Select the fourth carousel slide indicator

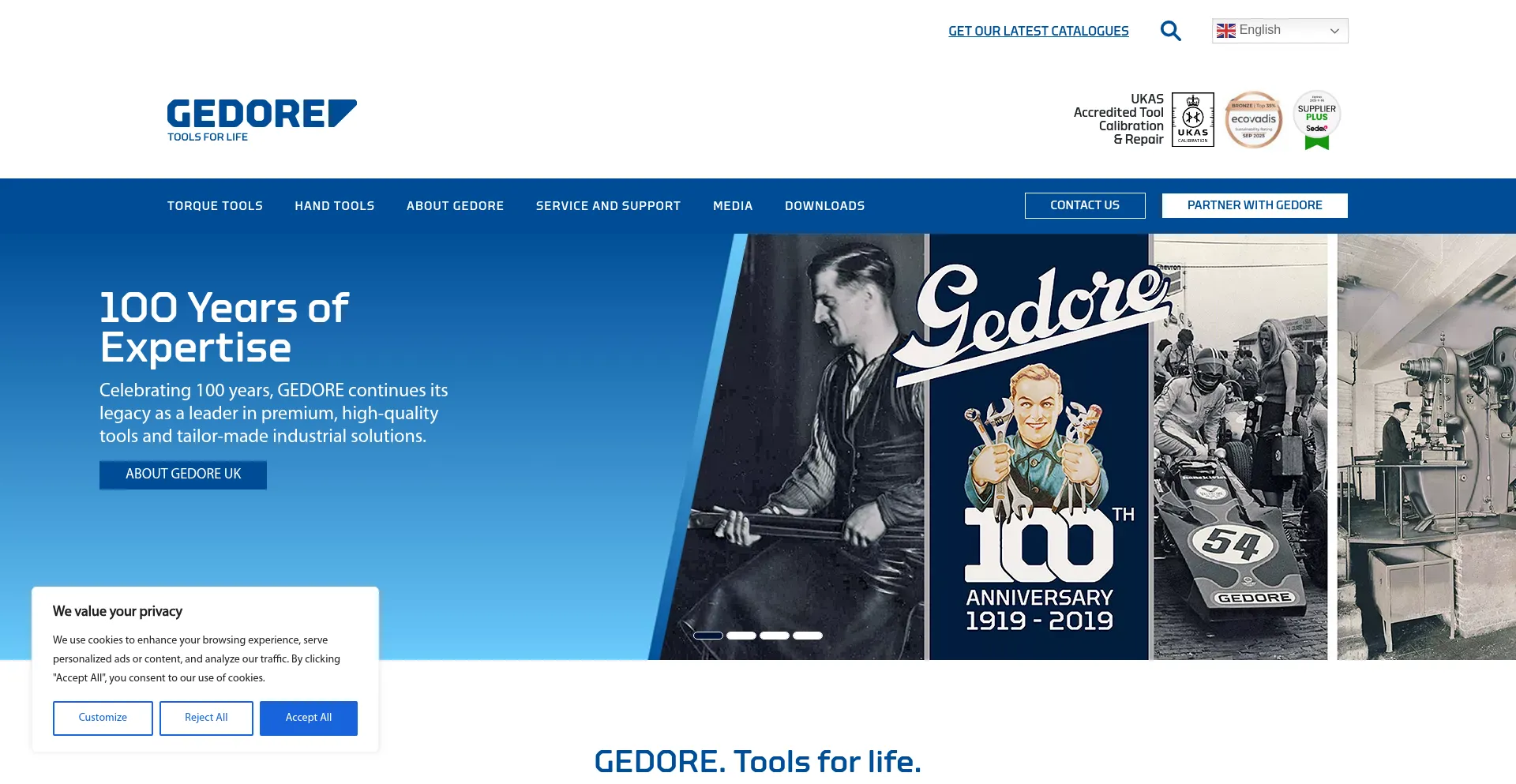click(808, 636)
